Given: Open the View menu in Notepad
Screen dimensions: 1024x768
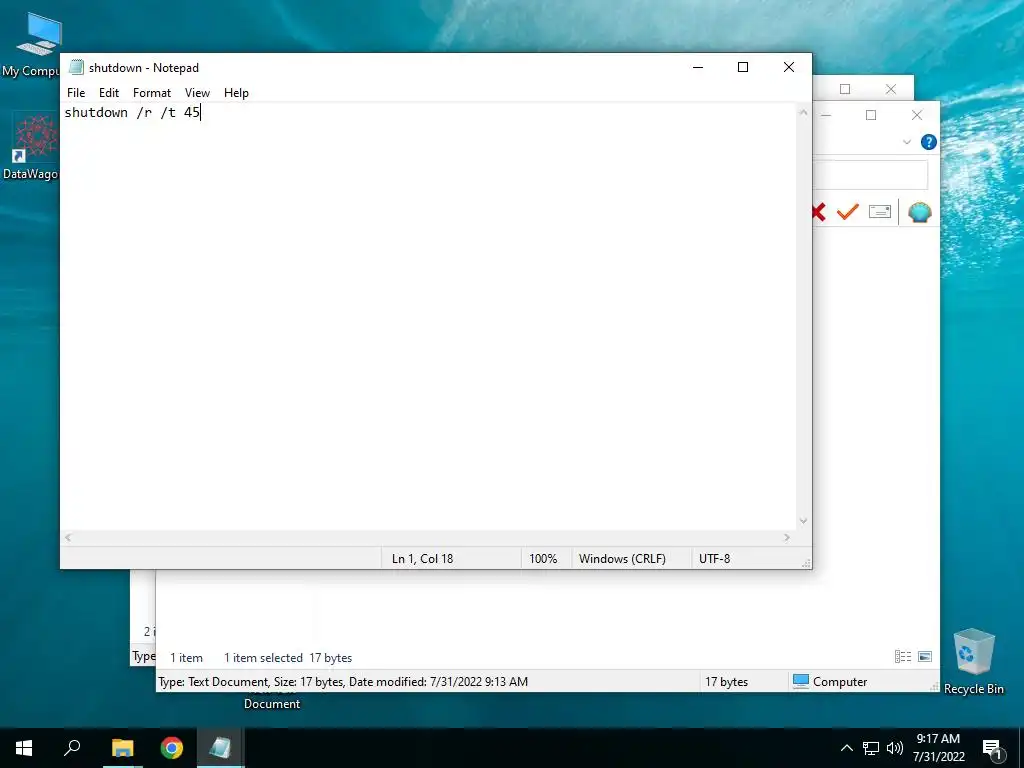Looking at the screenshot, I should point(197,93).
